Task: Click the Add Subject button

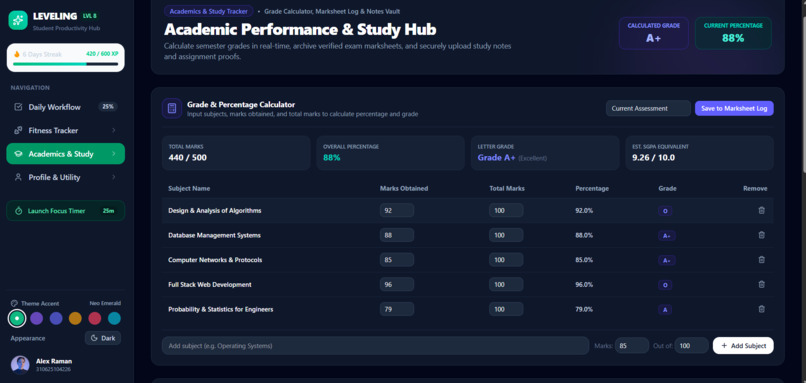Action: tap(743, 345)
